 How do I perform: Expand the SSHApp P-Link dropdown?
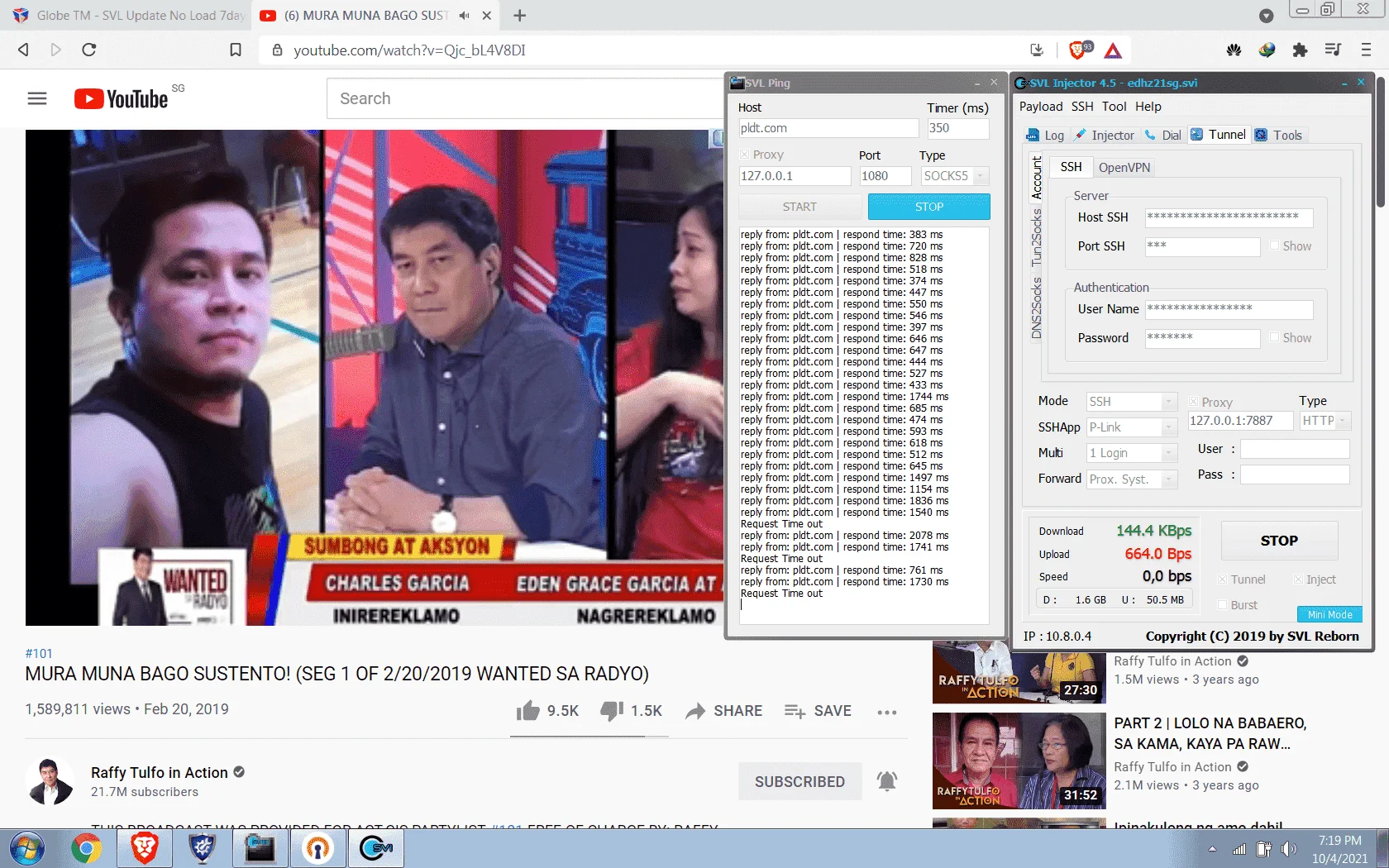(x=1169, y=427)
